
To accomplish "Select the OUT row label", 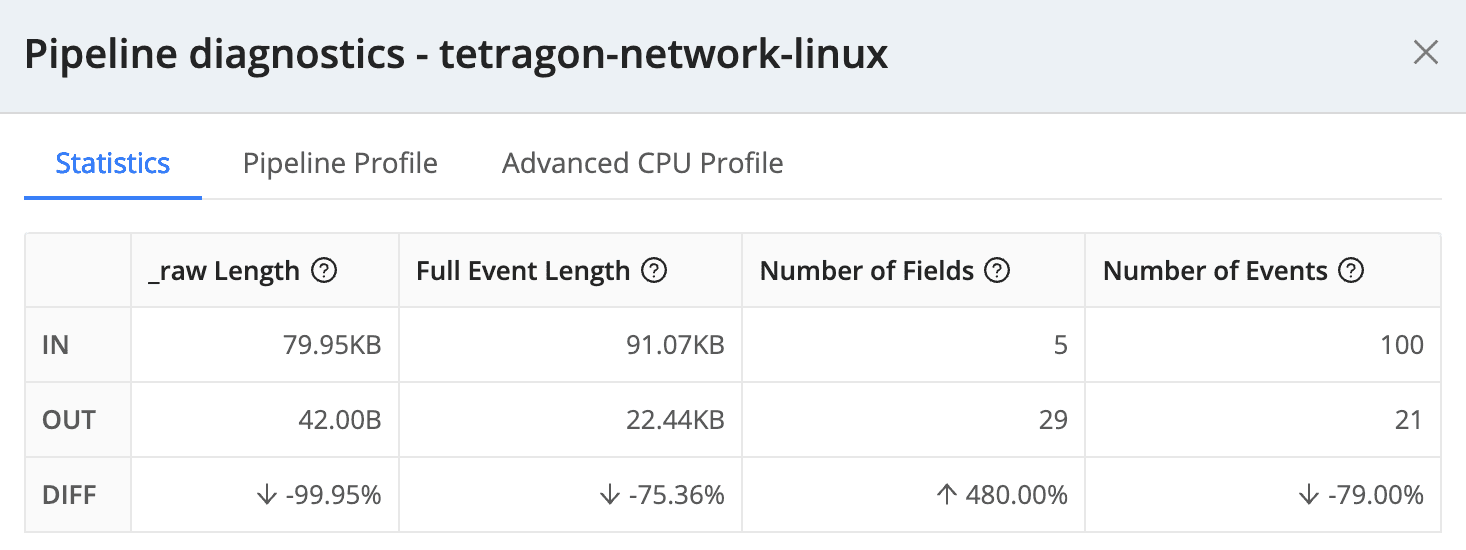I will point(68,420).
